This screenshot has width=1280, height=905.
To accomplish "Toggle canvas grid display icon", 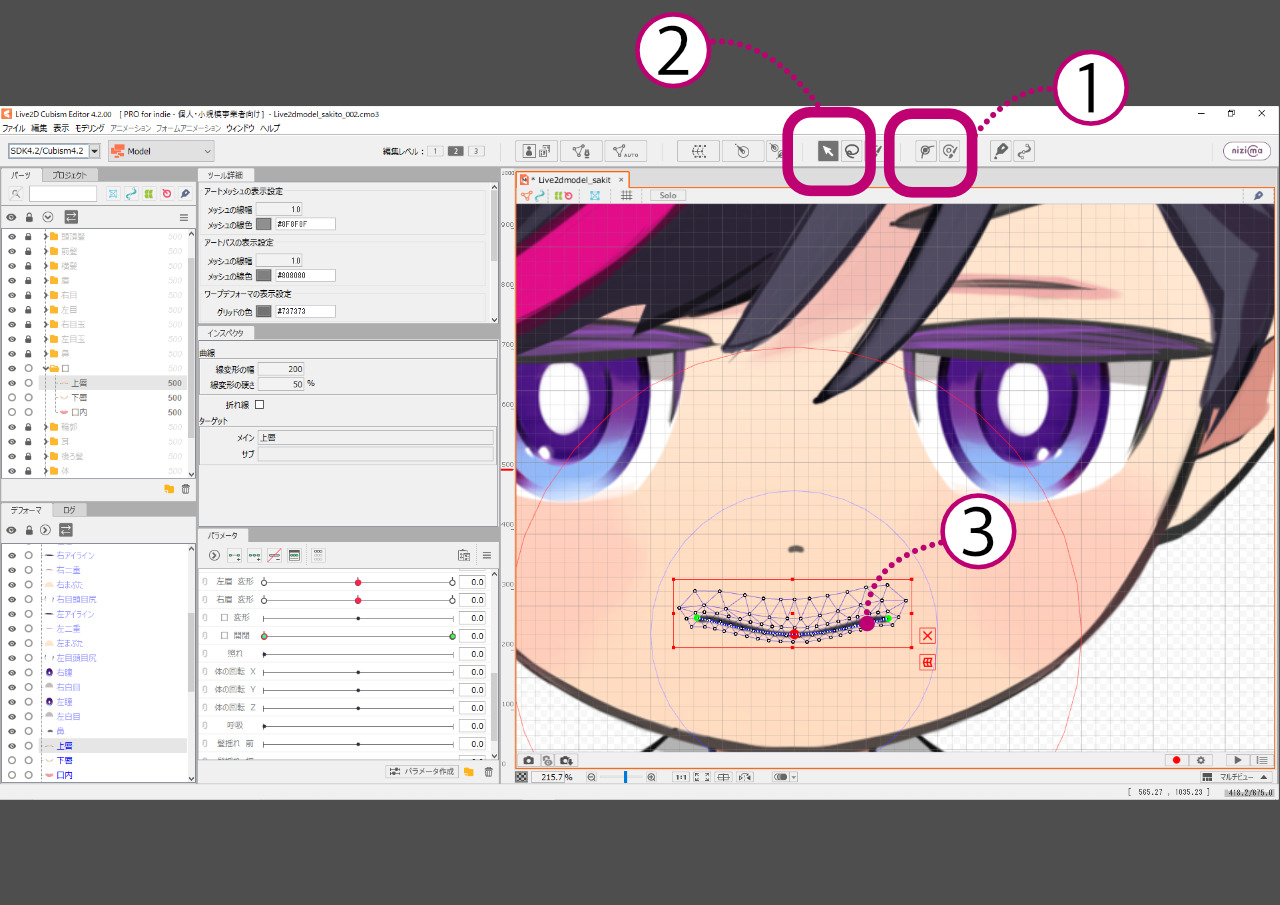I will (627, 195).
